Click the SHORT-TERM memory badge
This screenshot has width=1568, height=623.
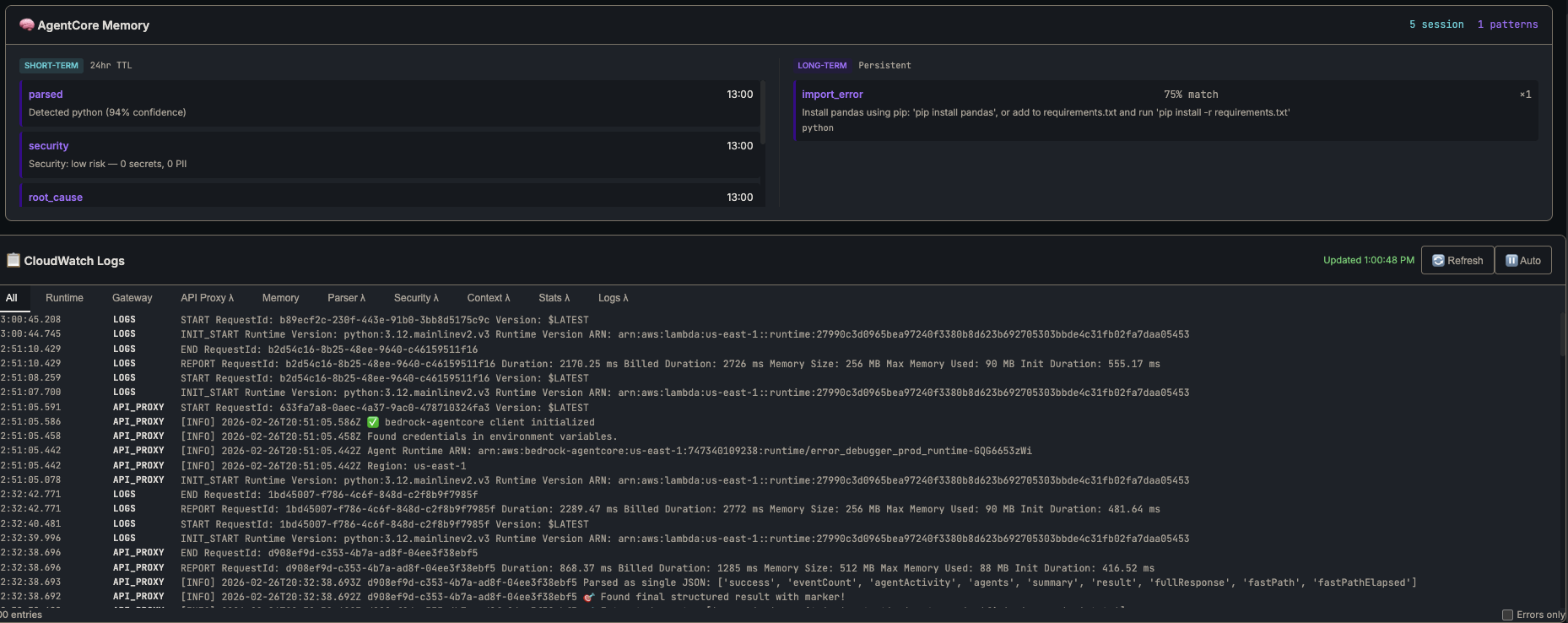coord(51,65)
